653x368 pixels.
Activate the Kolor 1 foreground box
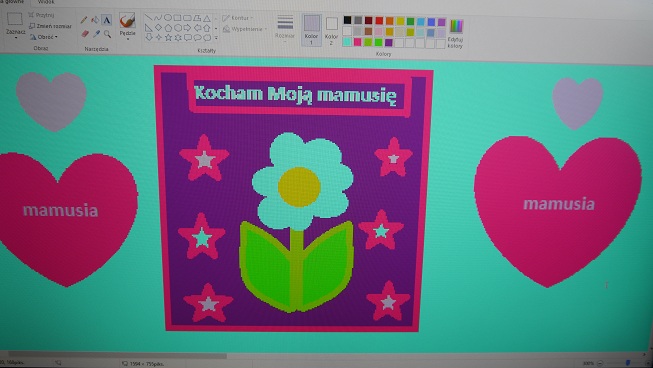[x=312, y=29]
